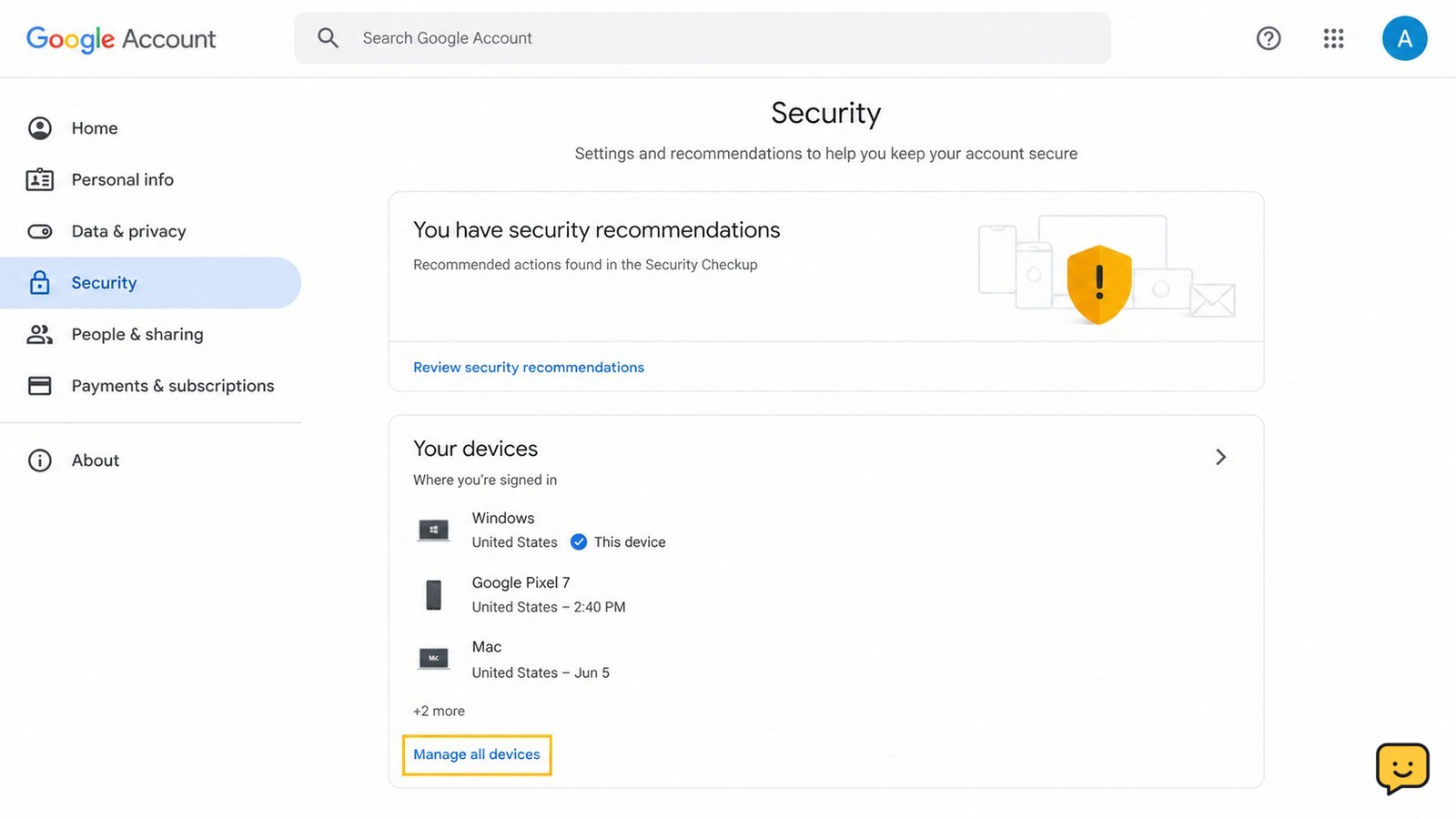Click the About info icon

coord(40,460)
